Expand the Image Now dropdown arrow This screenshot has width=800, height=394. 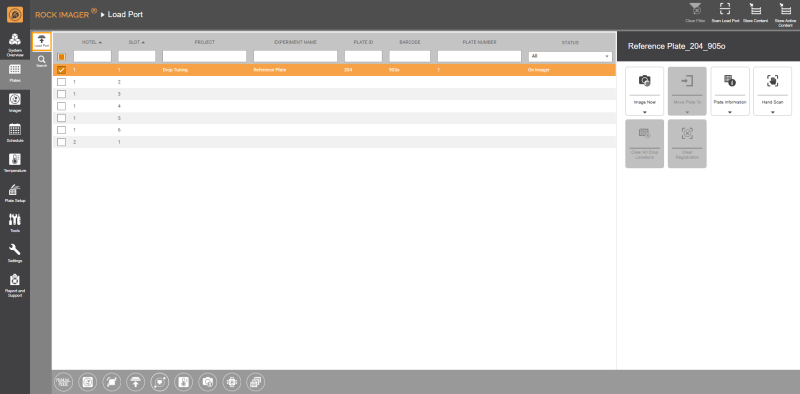click(644, 112)
